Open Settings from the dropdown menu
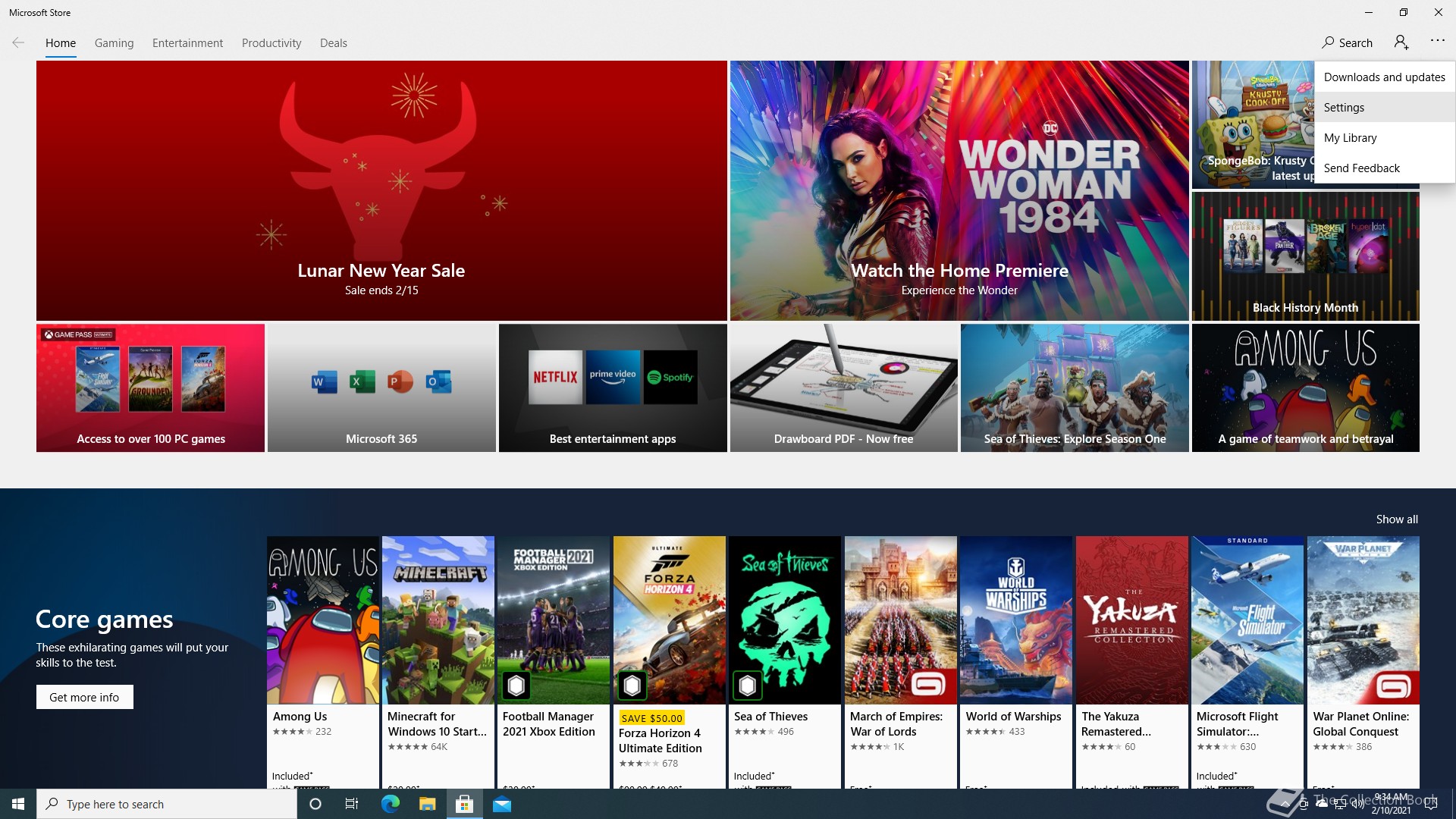 pyautogui.click(x=1385, y=107)
